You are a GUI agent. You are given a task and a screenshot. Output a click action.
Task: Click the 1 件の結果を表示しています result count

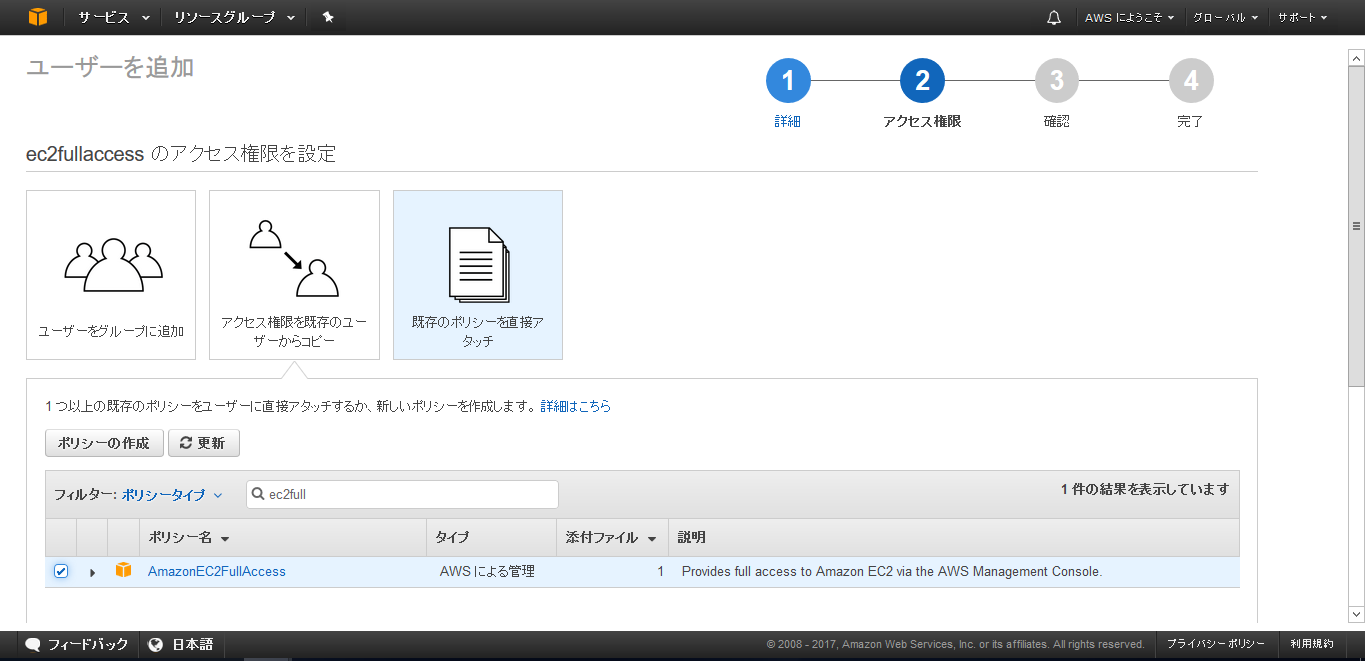tap(1145, 489)
